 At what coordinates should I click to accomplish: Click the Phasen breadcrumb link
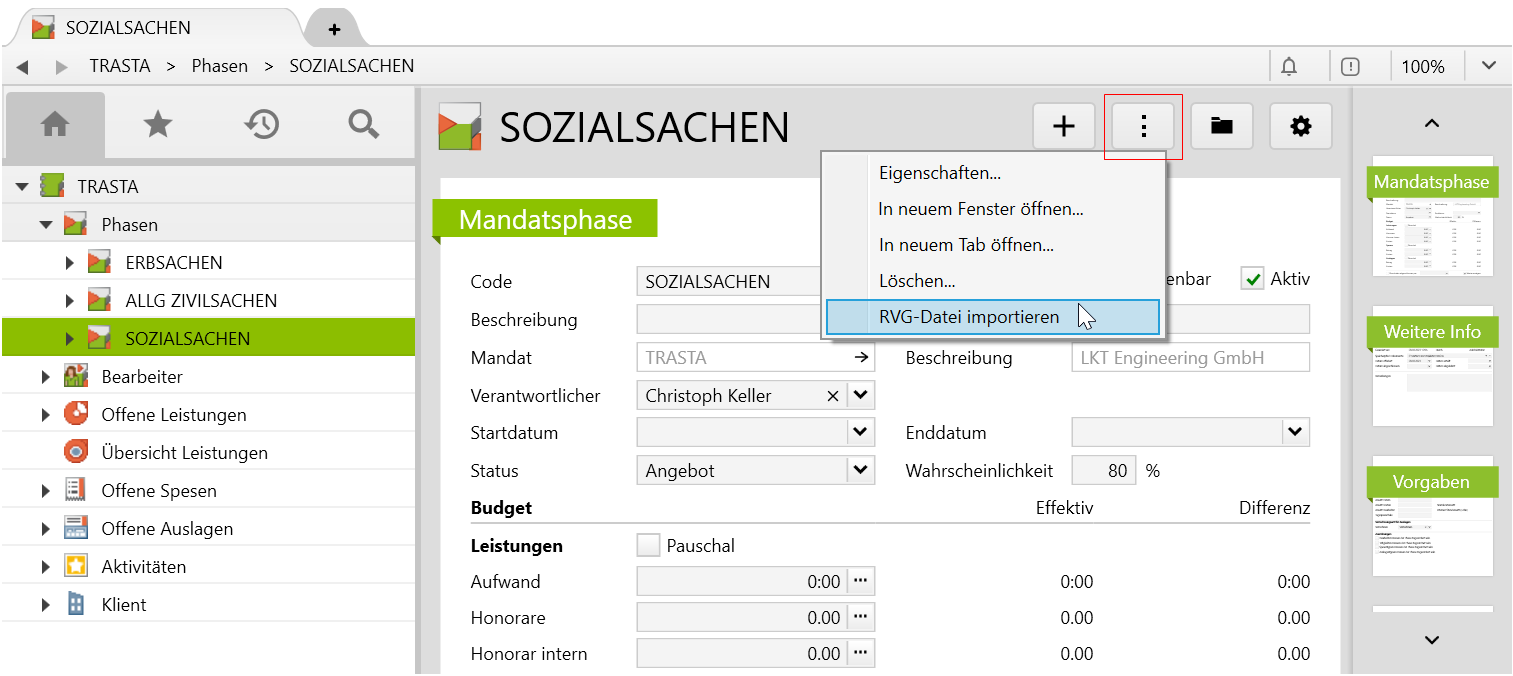pyautogui.click(x=219, y=66)
